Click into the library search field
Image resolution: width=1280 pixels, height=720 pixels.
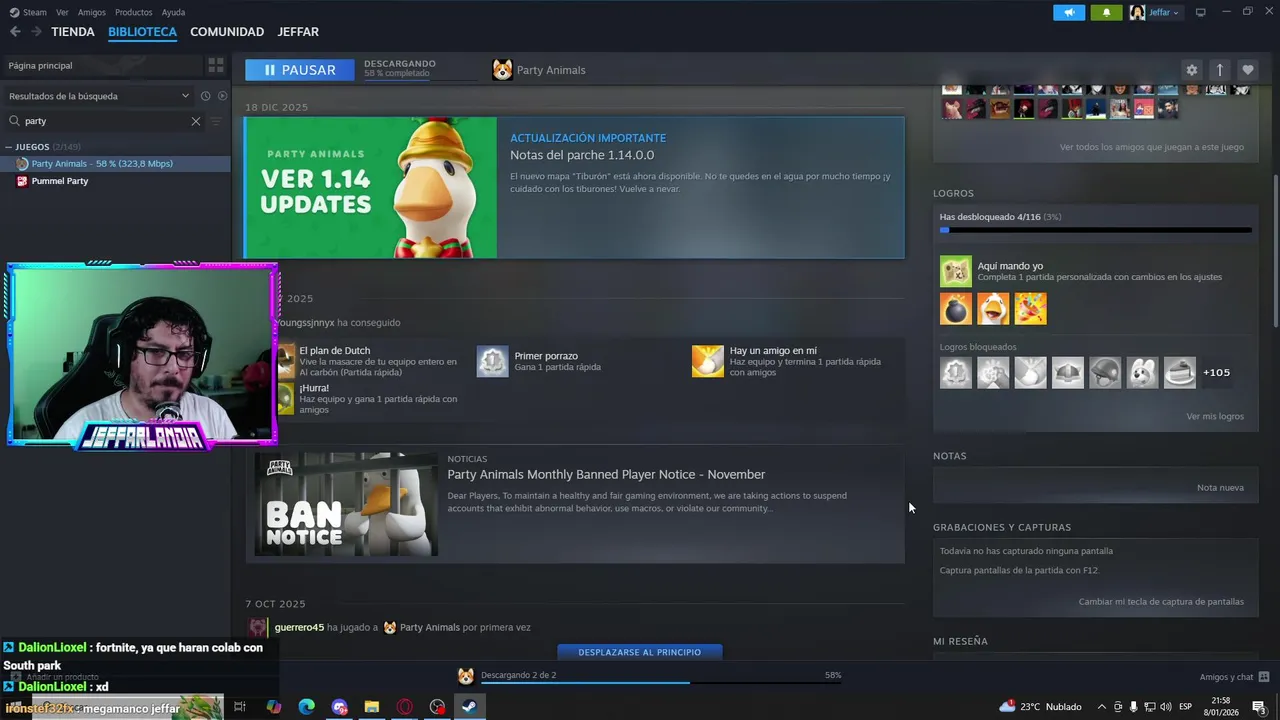pos(105,121)
